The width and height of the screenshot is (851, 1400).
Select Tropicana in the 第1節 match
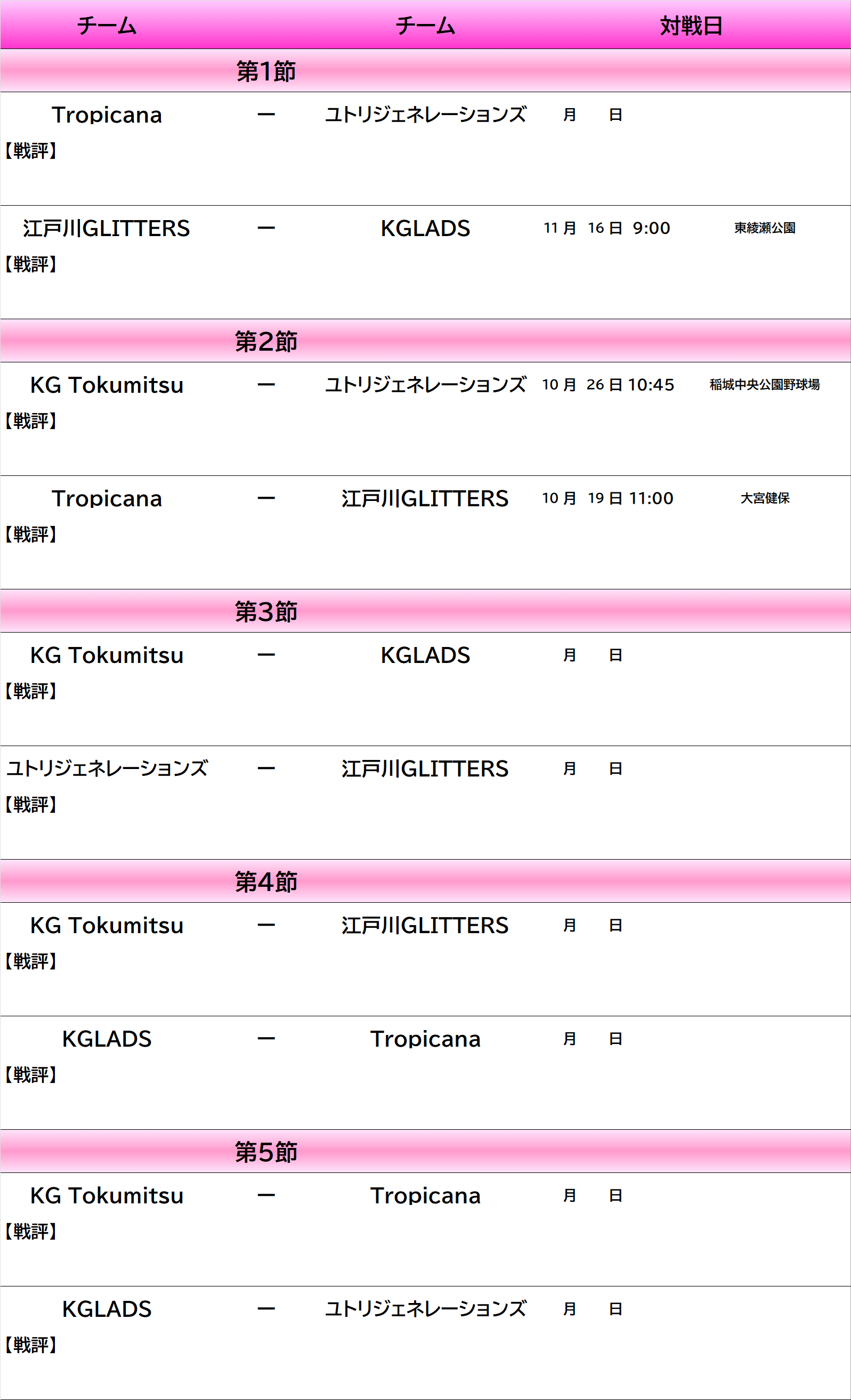point(106,115)
